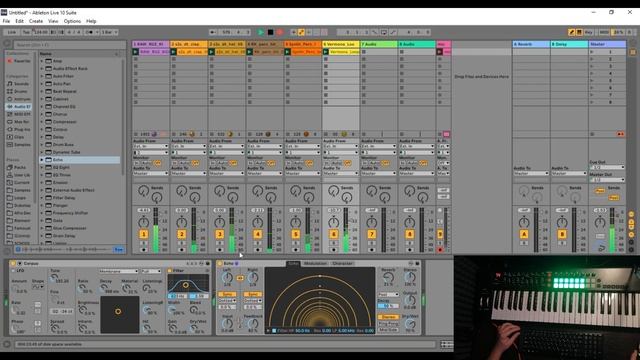Select Instruments category in browser
The height and width of the screenshot is (360, 640).
[x=18, y=99]
